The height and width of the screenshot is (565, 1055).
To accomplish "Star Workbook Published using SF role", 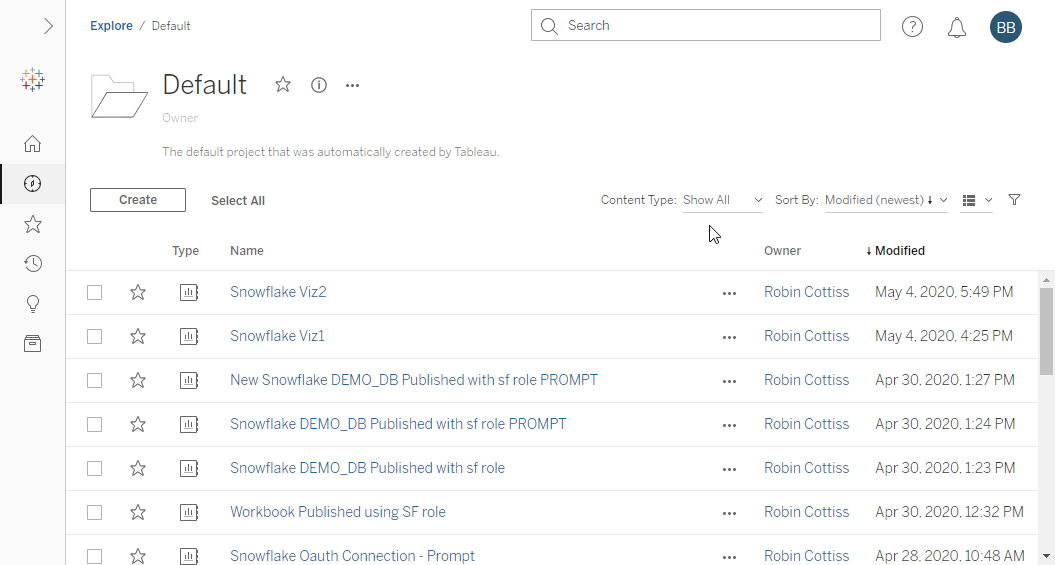I will pos(138,512).
